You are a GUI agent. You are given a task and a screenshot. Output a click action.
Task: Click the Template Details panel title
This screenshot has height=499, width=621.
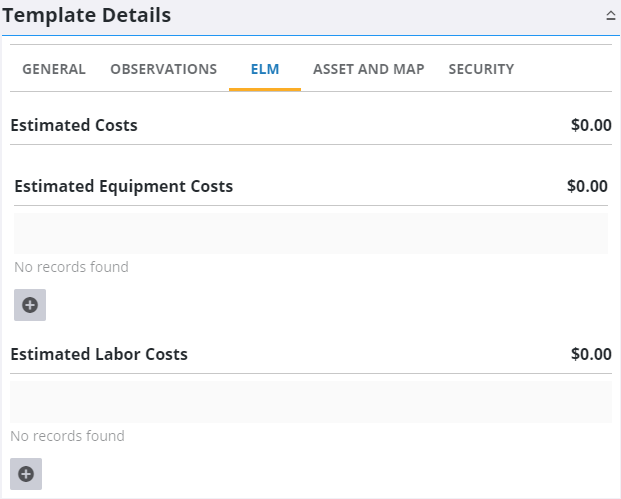(86, 16)
